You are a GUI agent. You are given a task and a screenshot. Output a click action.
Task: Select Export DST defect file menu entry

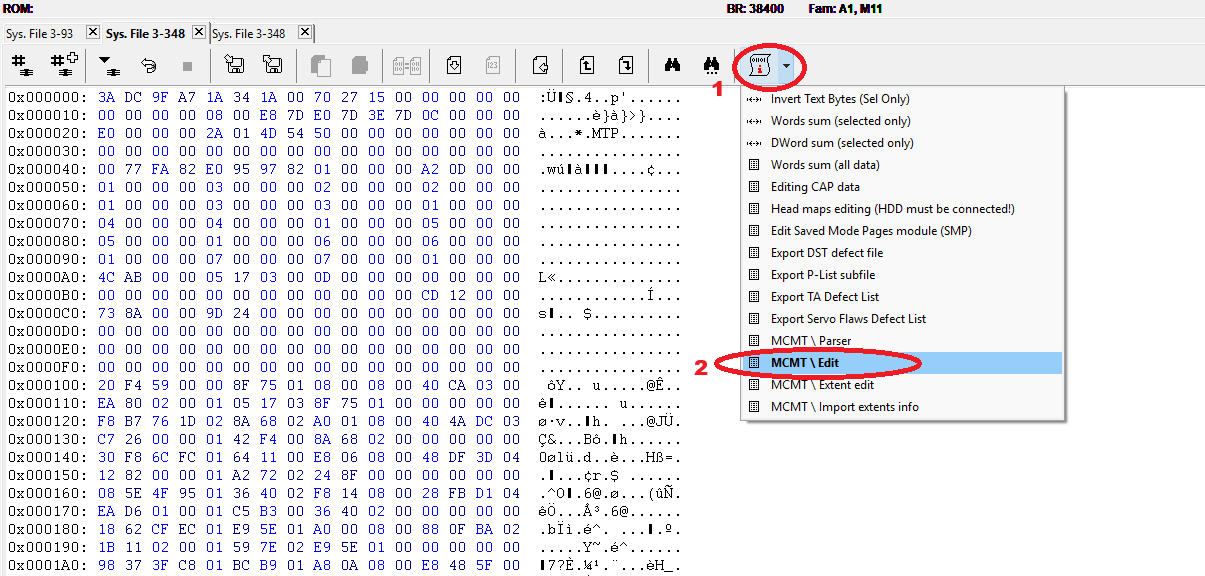pos(827,253)
